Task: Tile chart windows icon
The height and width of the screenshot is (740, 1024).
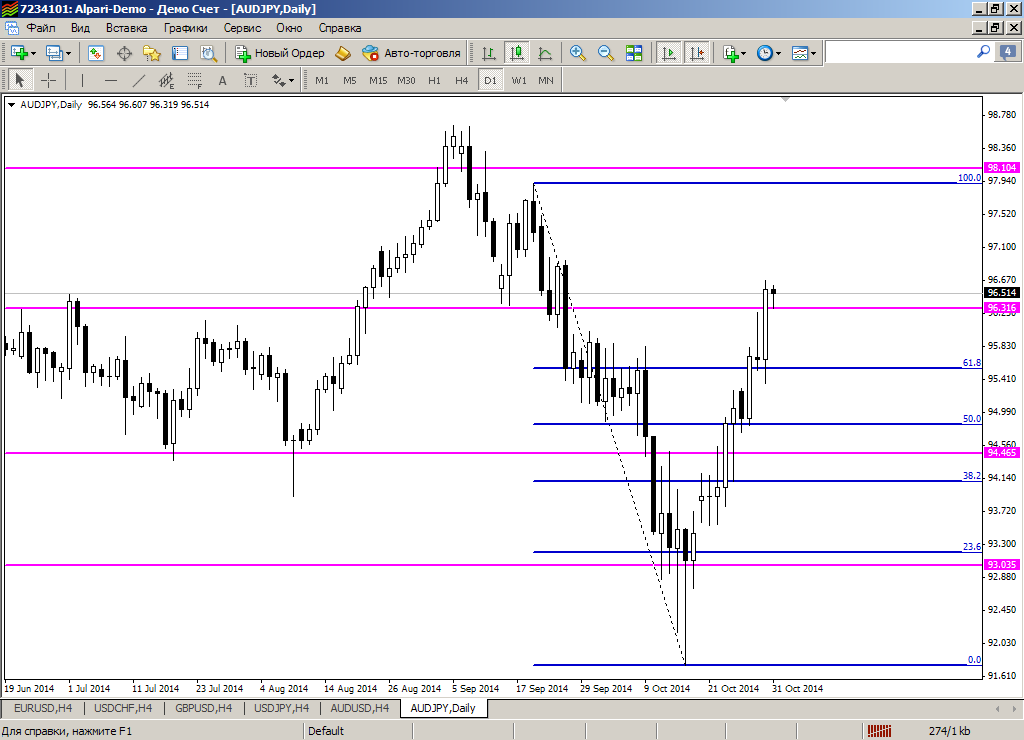Action: [633, 53]
